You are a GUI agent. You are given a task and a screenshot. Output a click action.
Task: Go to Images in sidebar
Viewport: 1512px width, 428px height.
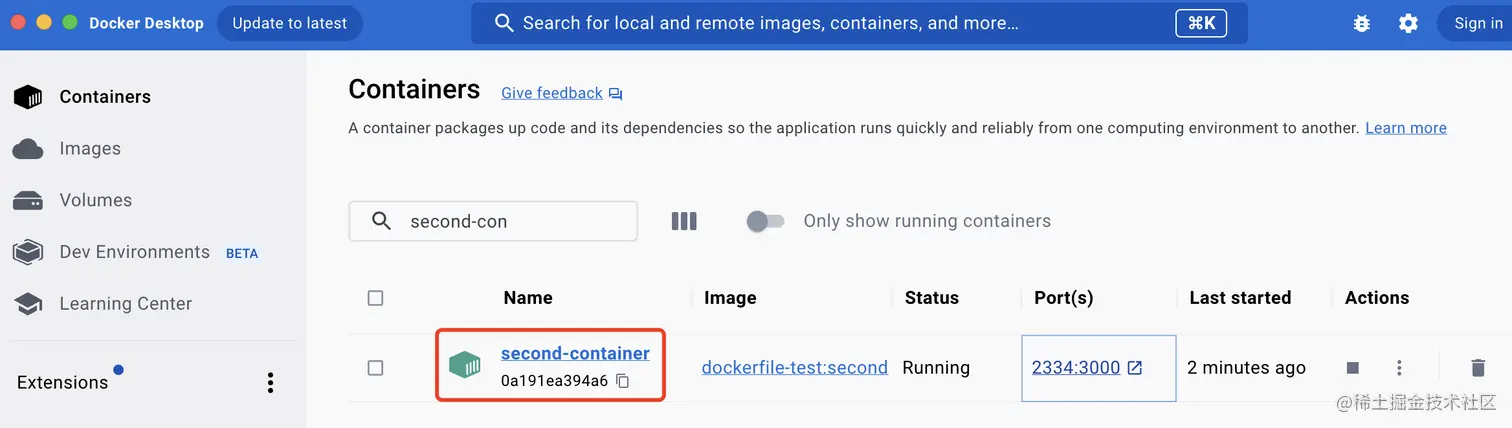pyautogui.click(x=89, y=149)
